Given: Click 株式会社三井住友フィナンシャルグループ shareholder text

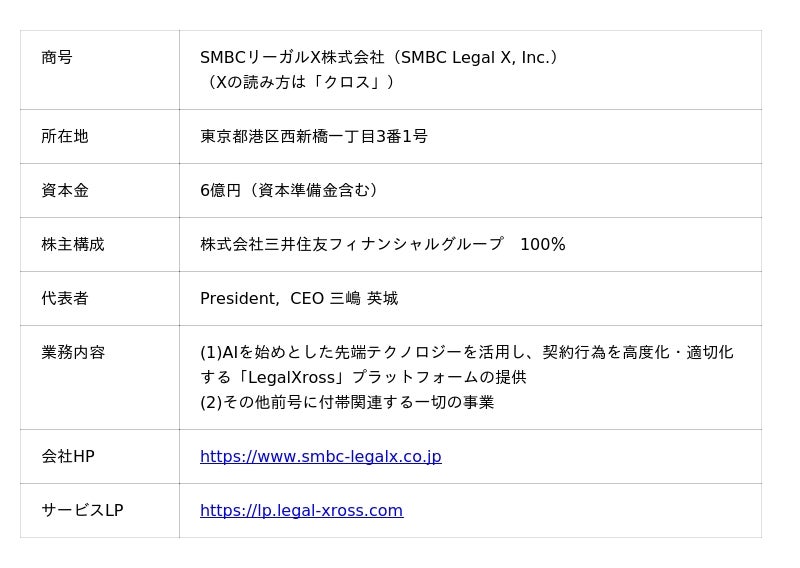Looking at the screenshot, I should [352, 245].
